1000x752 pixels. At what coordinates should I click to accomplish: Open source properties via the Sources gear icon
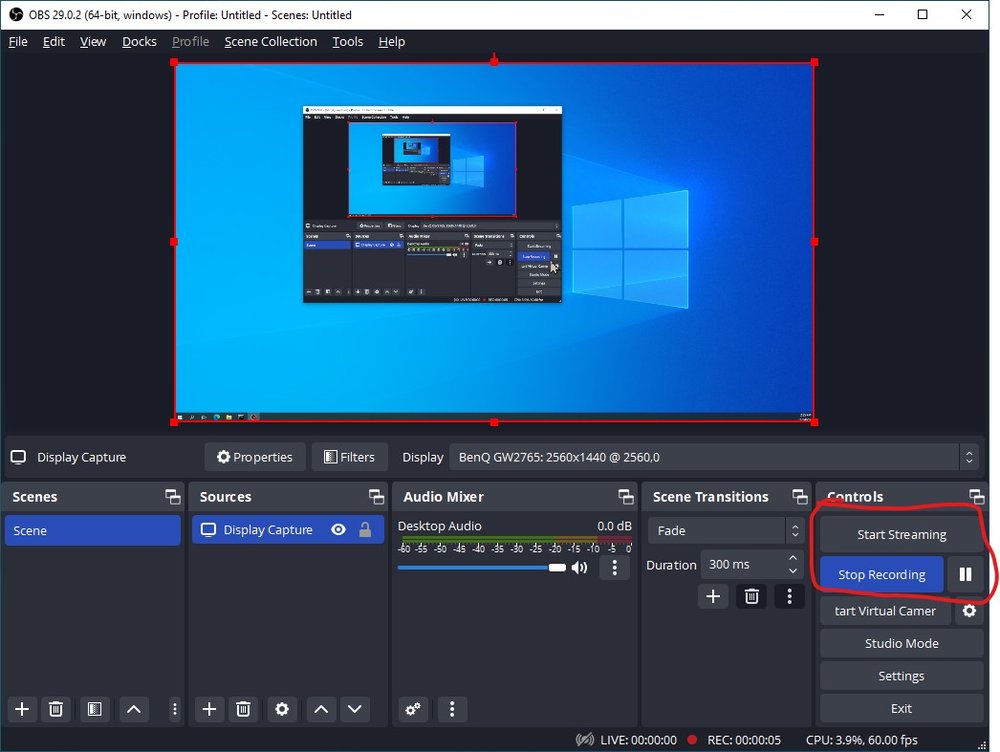282,709
